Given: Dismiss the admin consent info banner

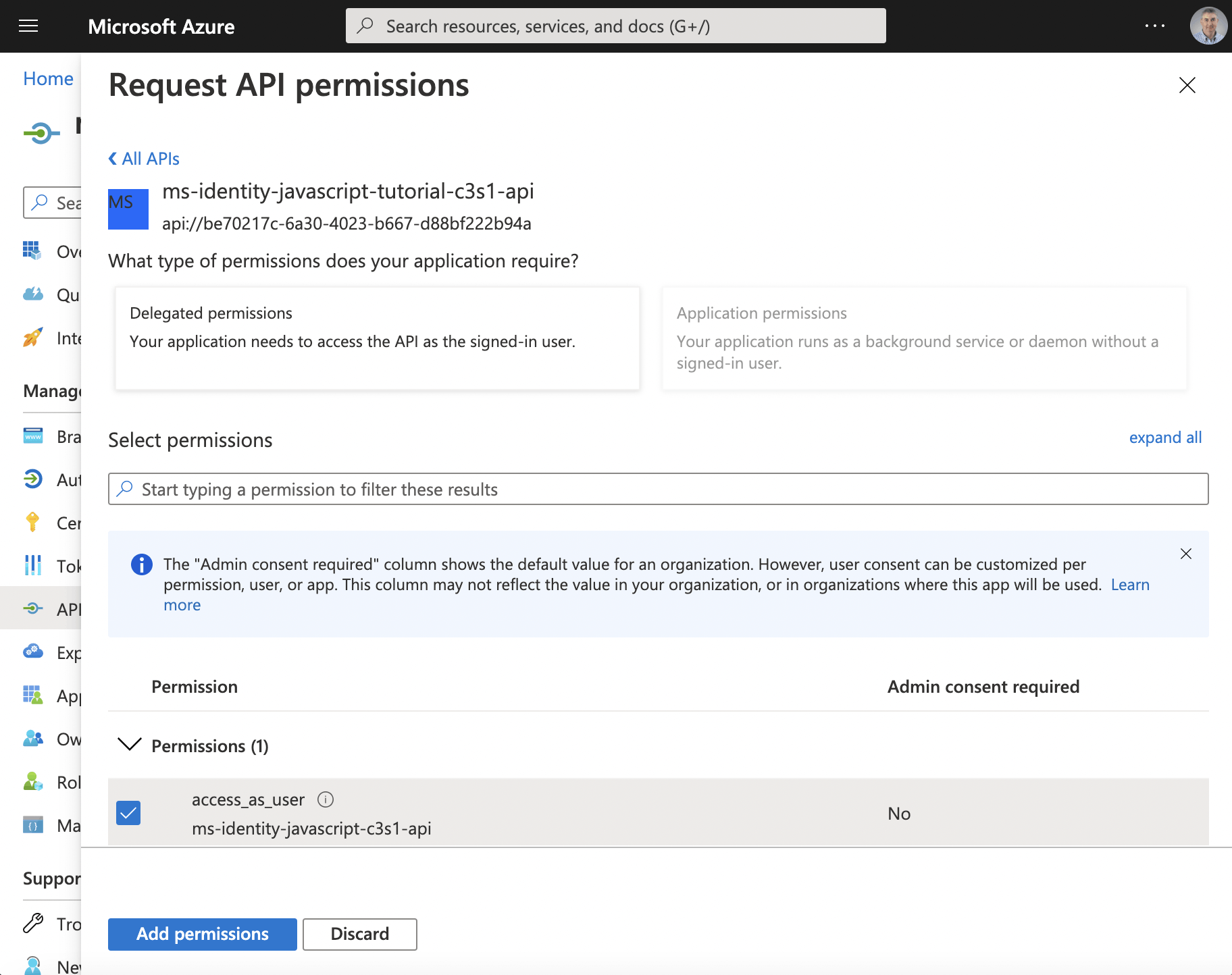Looking at the screenshot, I should 1185,554.
